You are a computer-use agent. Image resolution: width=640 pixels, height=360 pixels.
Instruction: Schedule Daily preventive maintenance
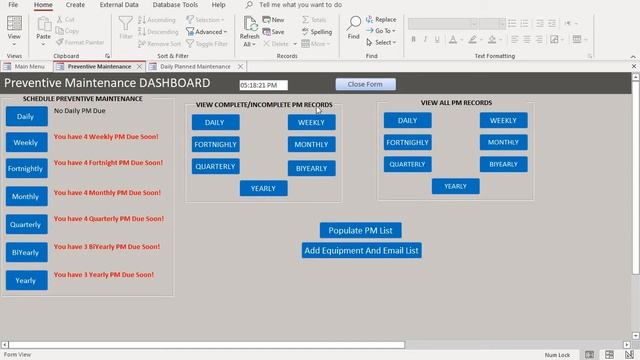[27, 117]
